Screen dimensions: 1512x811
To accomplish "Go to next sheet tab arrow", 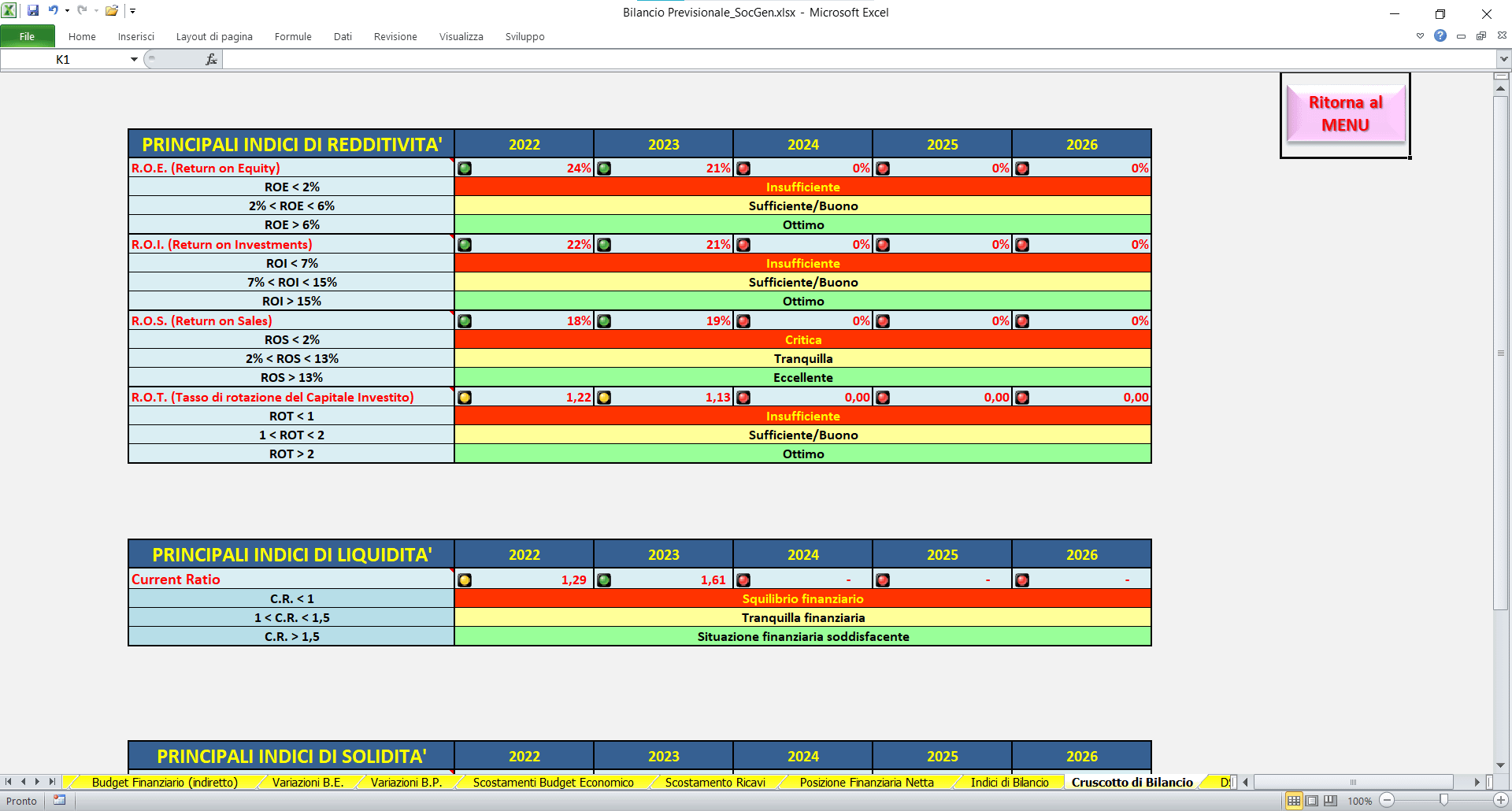I will click(x=37, y=782).
